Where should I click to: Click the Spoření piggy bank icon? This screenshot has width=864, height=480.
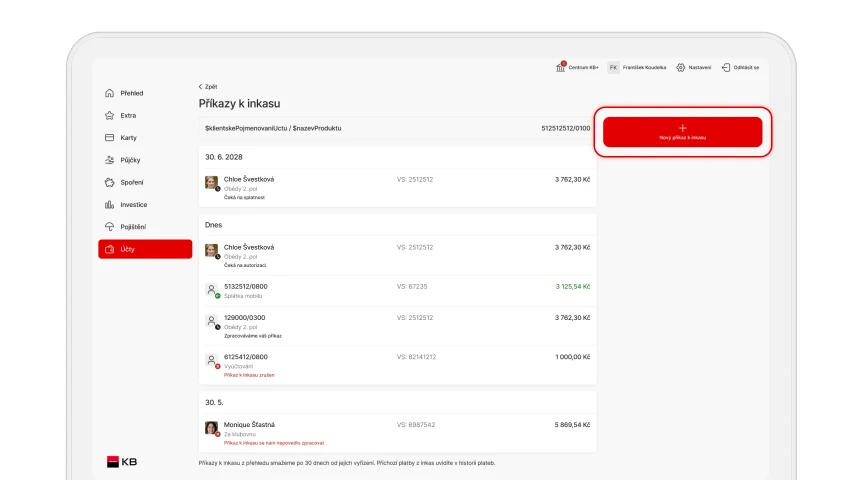[x=110, y=182]
